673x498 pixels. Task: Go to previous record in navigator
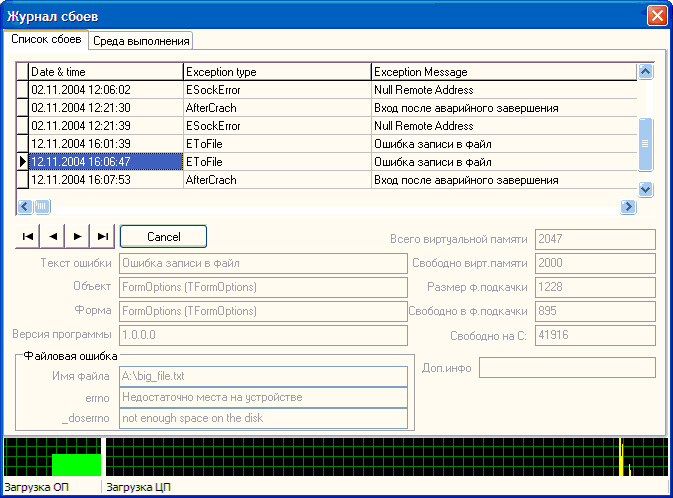pos(53,236)
